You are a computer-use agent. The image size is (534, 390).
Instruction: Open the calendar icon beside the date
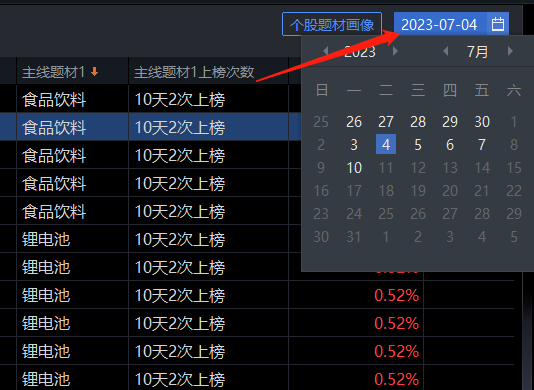coord(498,24)
